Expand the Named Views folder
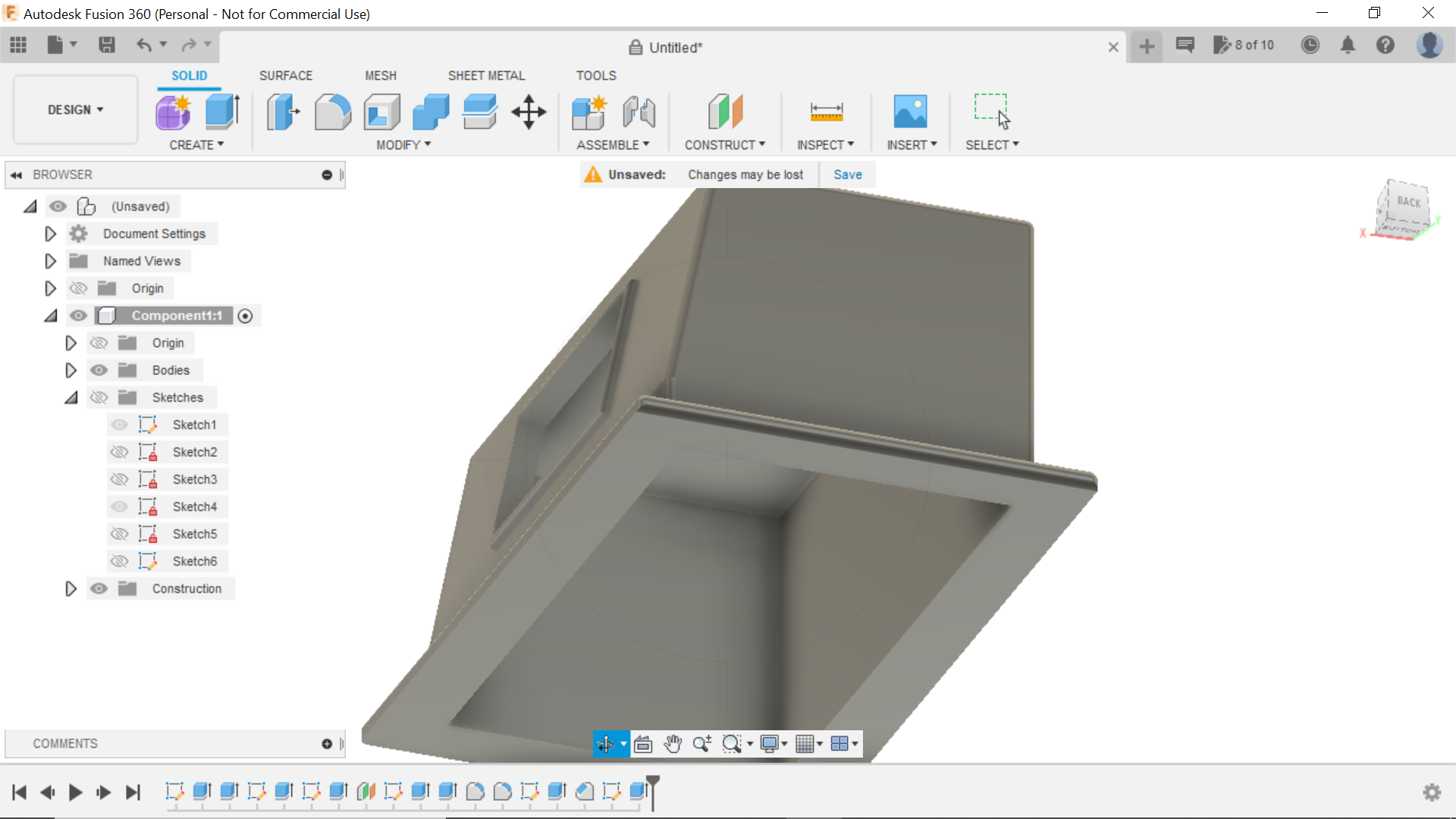Image resolution: width=1456 pixels, height=819 pixels. 50,261
